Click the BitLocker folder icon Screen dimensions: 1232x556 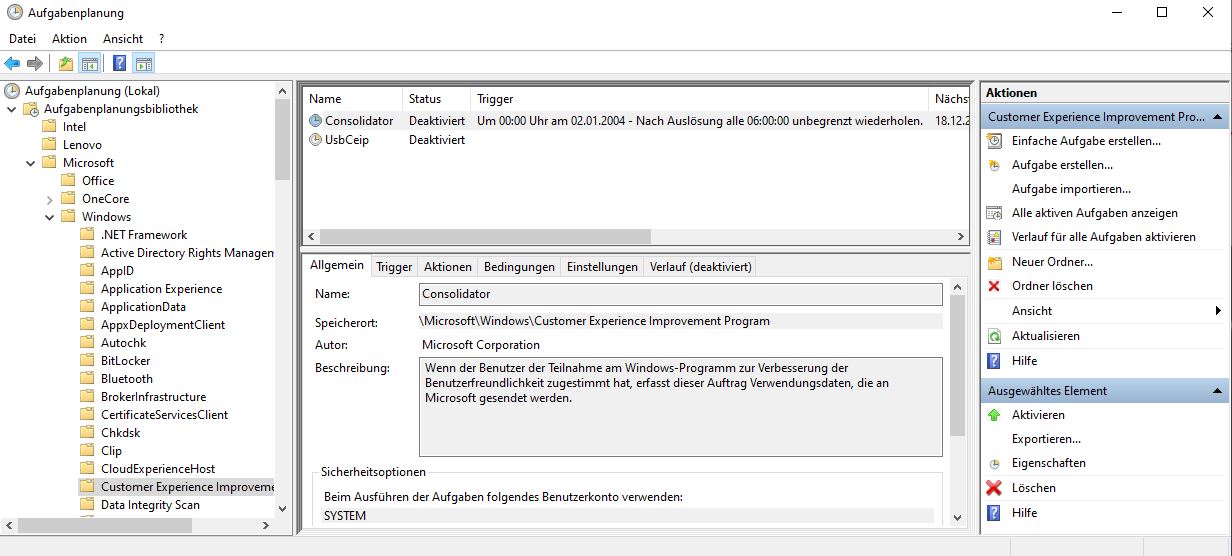(x=88, y=361)
